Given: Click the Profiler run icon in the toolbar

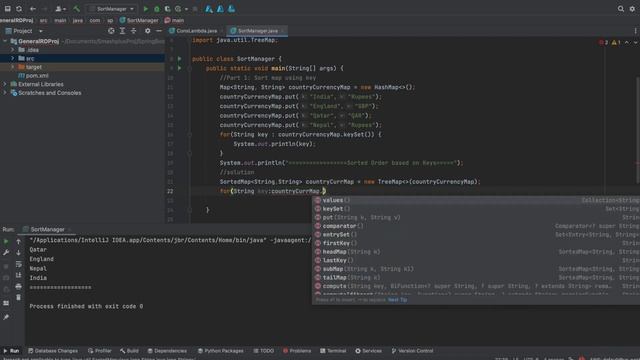Looking at the screenshot, I should tap(178, 9).
